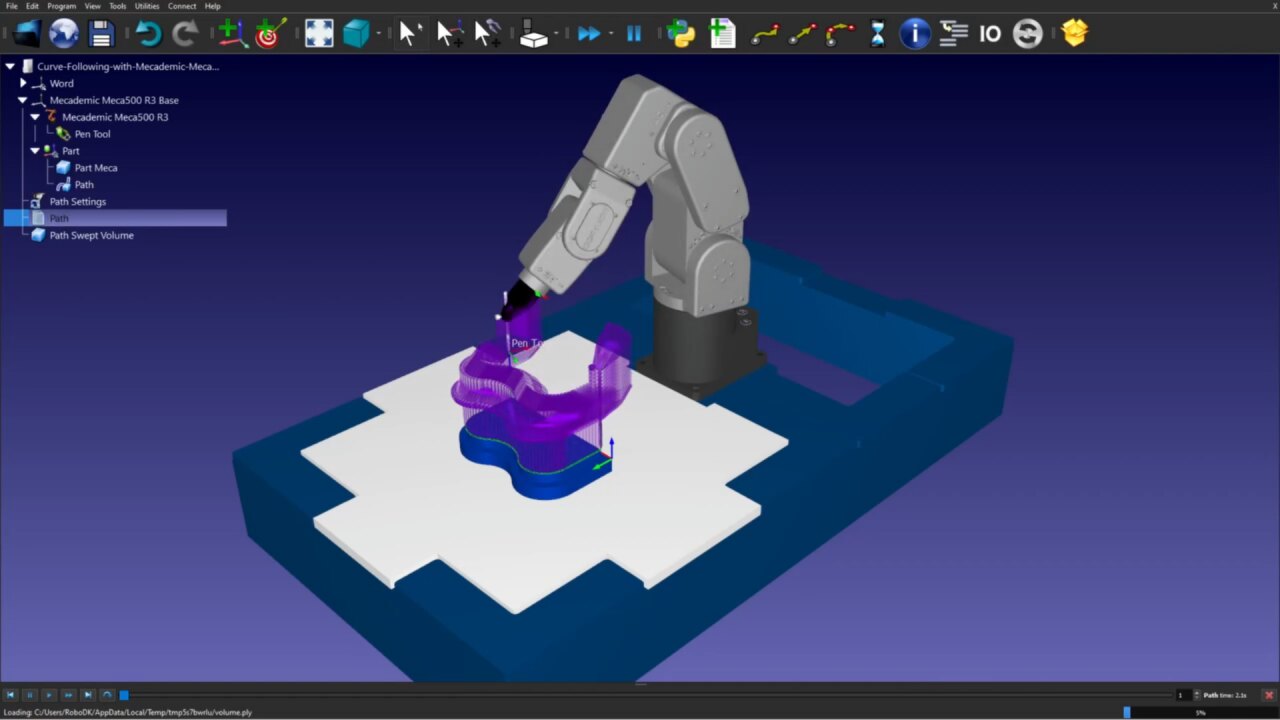Click the Python program icon in toolbar
Screen dimensions: 1280x720
coord(681,34)
